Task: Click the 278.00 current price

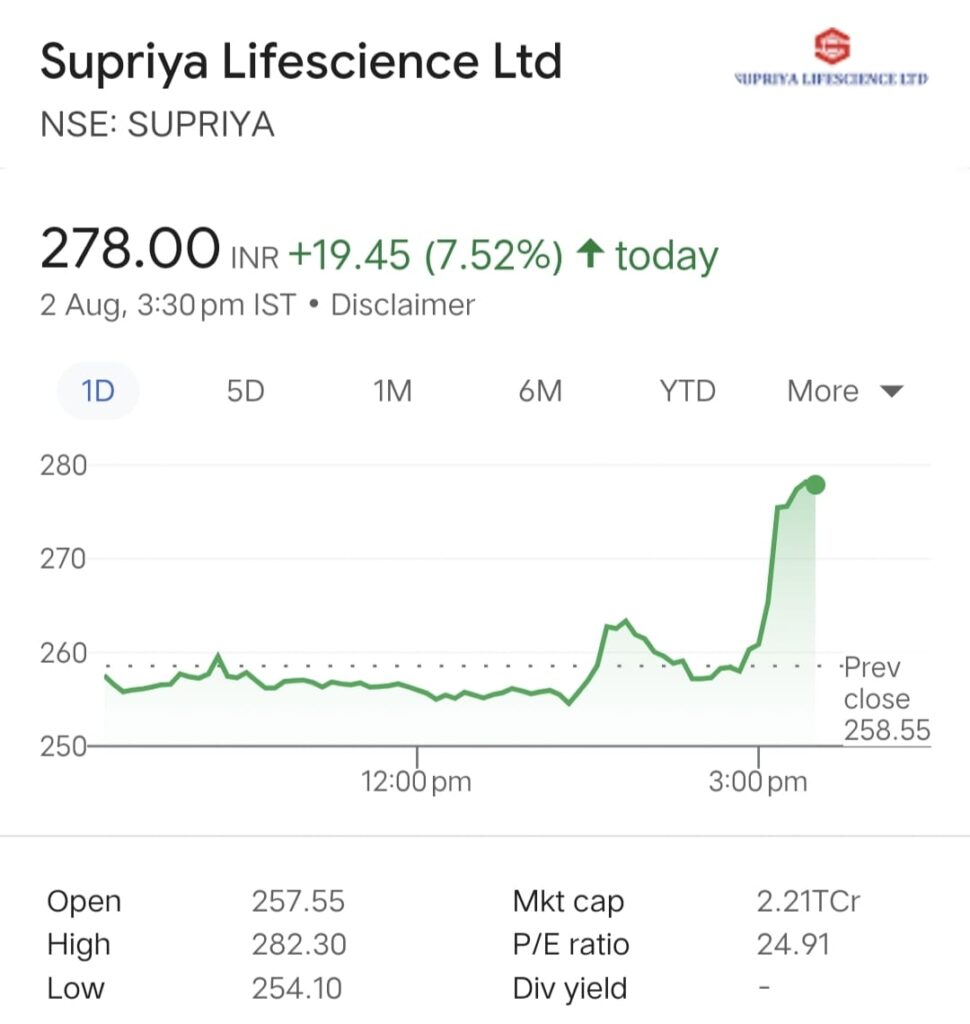Action: tap(130, 248)
